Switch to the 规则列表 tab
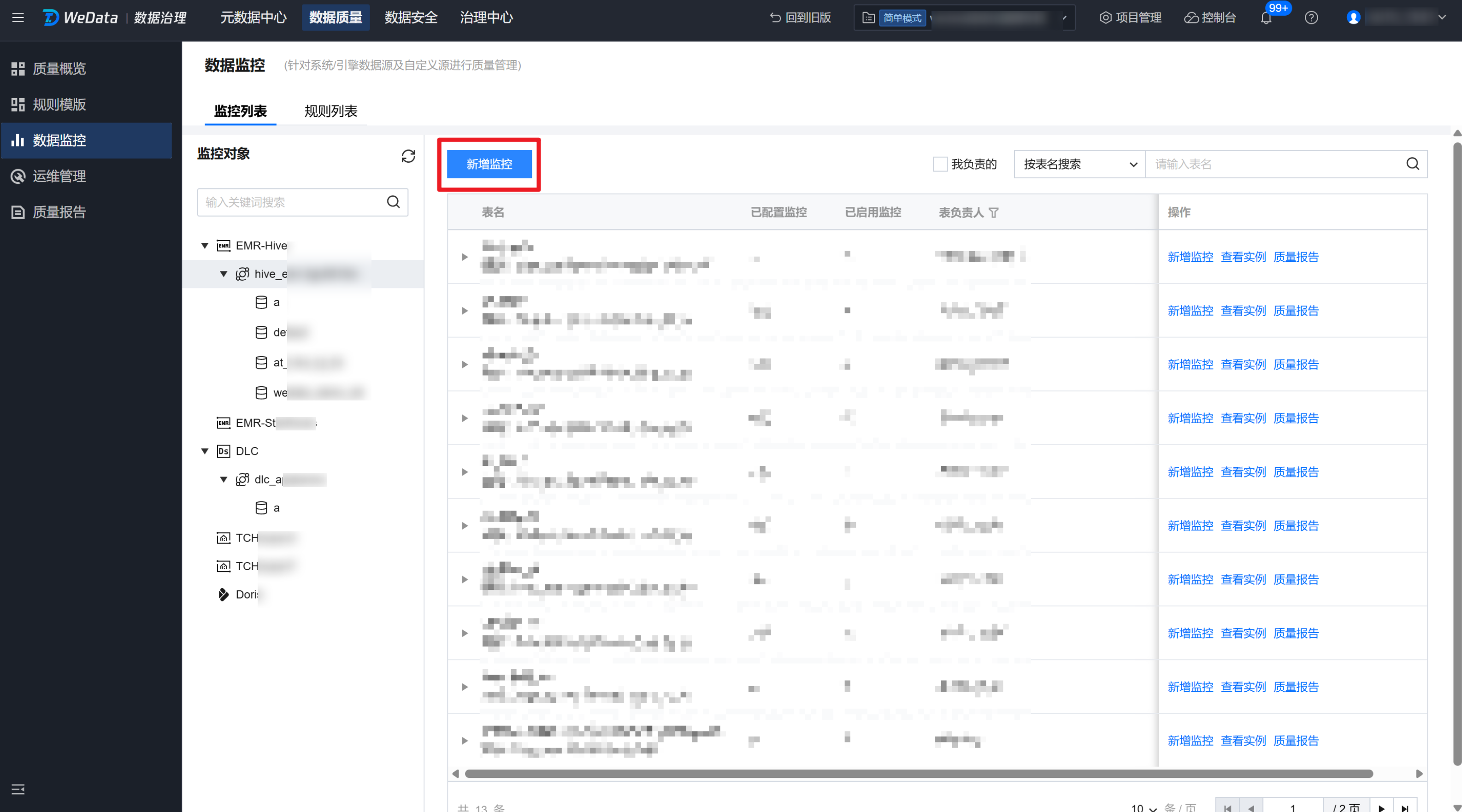 331,111
